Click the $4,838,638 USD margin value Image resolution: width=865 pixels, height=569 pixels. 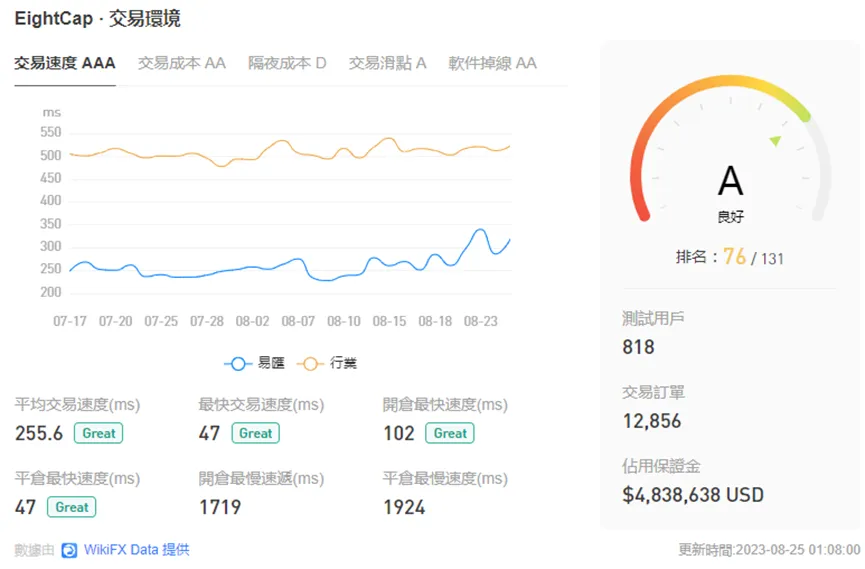[693, 494]
